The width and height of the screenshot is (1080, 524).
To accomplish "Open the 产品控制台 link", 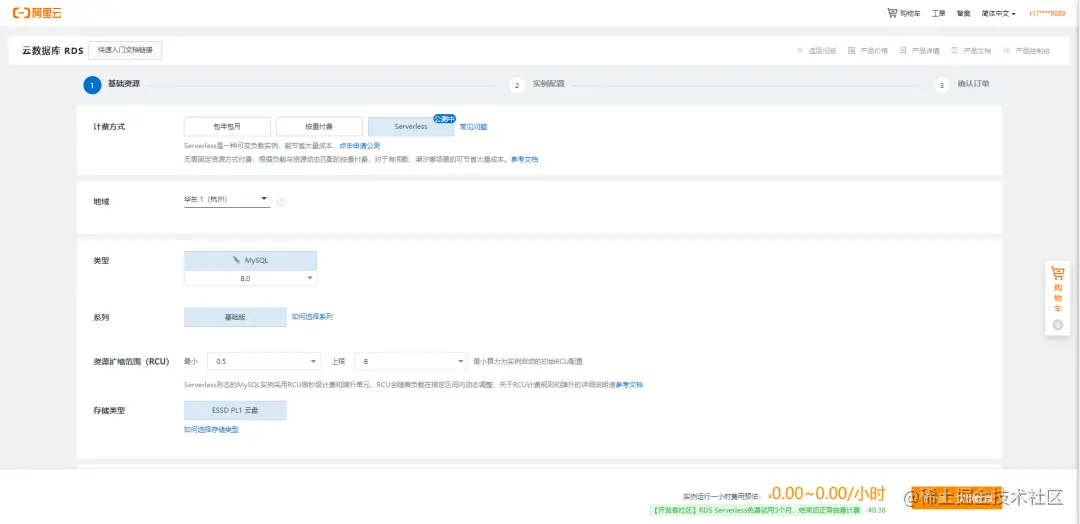I will 1032,51.
